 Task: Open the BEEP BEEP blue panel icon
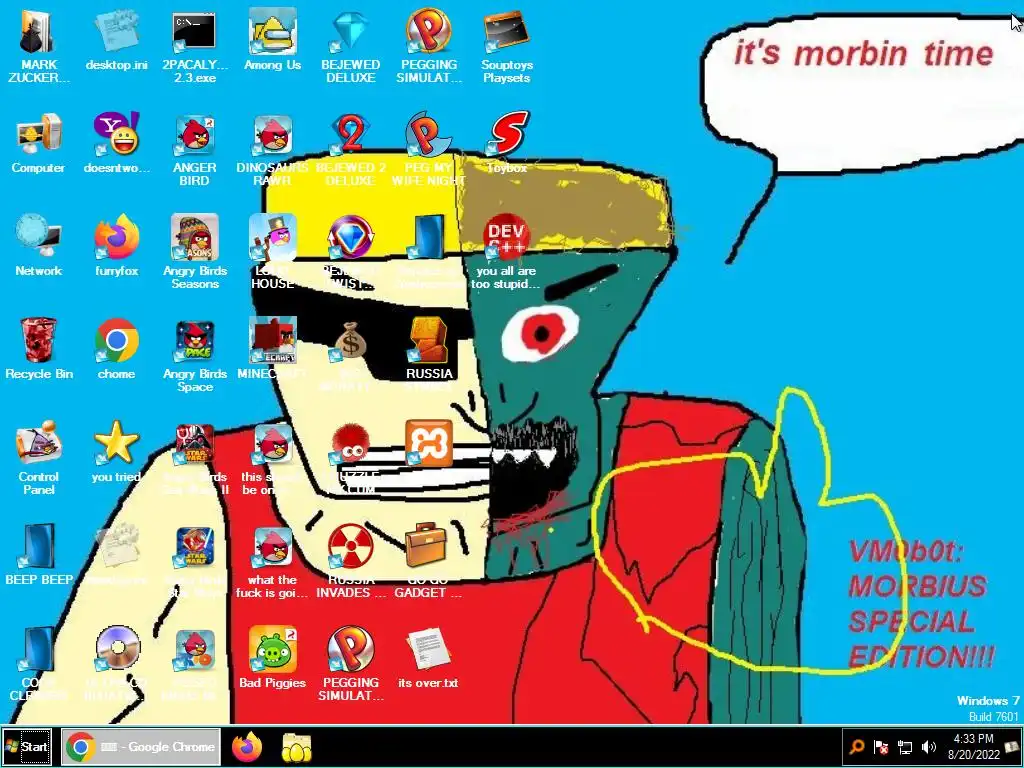click(38, 547)
